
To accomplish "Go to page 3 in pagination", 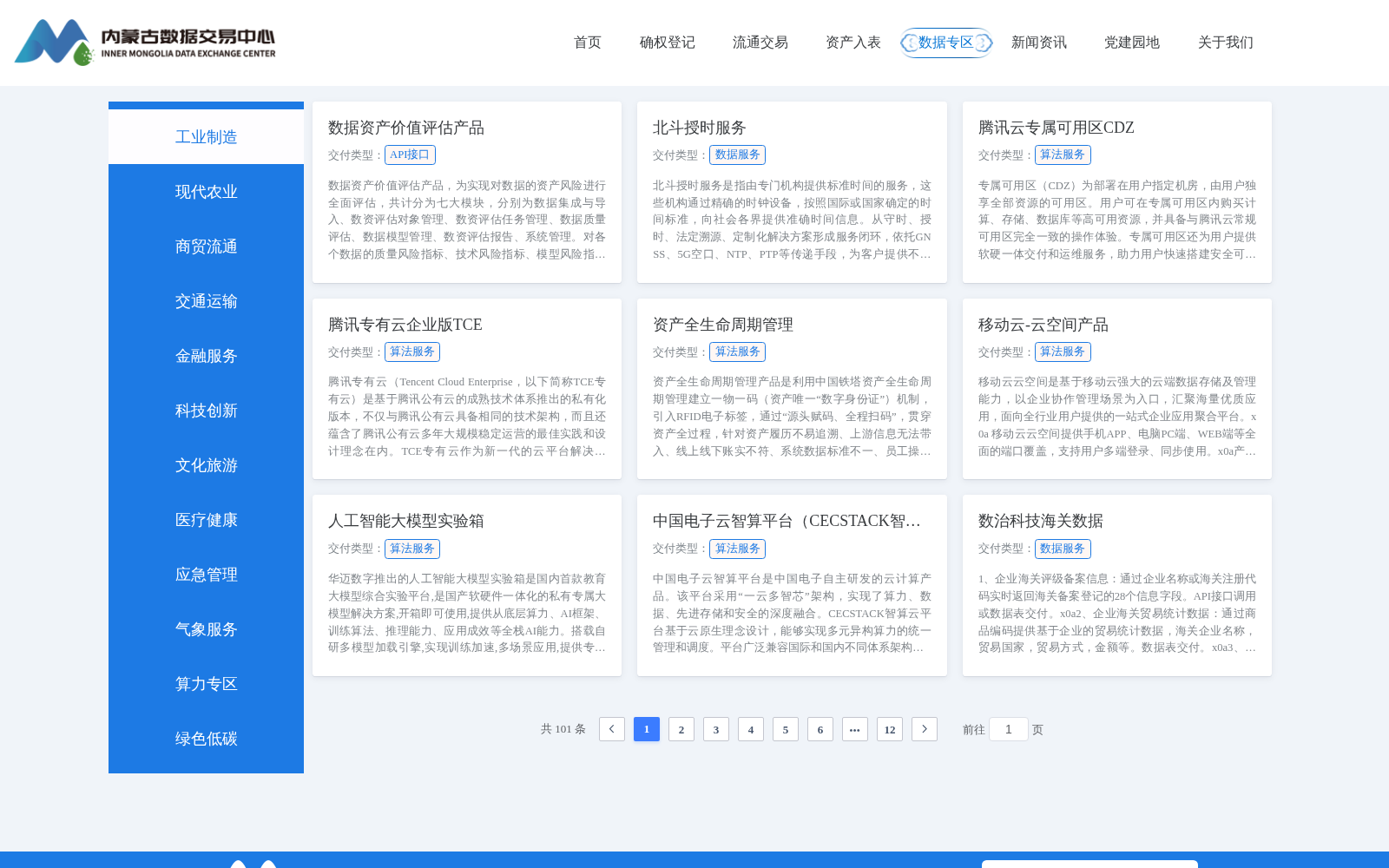I will click(x=716, y=729).
